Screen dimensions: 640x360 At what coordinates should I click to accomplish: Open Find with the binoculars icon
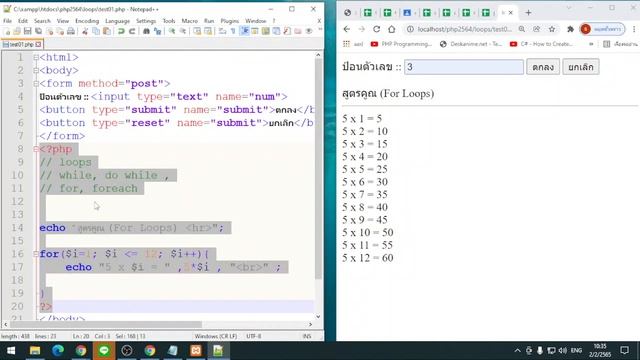point(146,31)
